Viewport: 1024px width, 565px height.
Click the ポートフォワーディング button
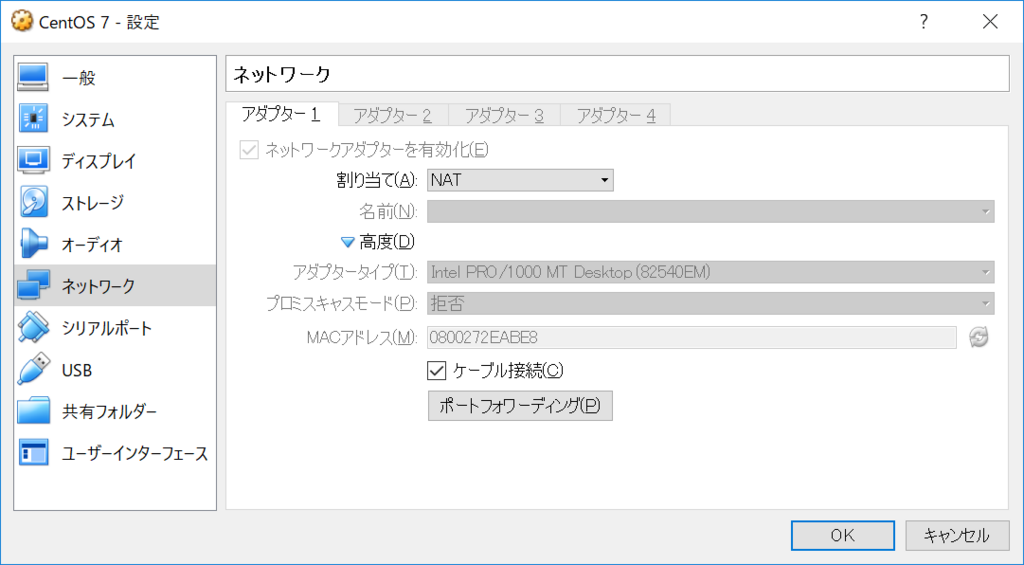520,406
